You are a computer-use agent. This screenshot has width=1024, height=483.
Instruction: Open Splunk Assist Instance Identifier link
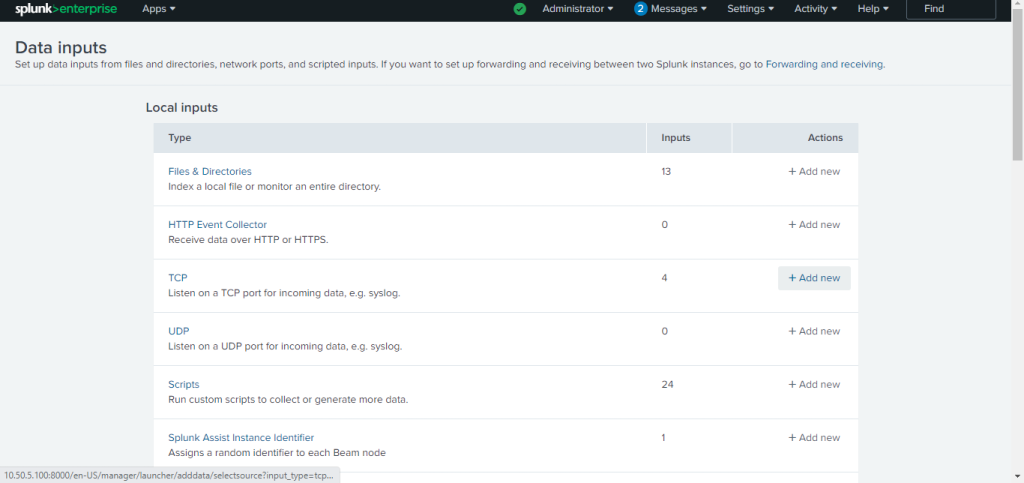click(241, 437)
